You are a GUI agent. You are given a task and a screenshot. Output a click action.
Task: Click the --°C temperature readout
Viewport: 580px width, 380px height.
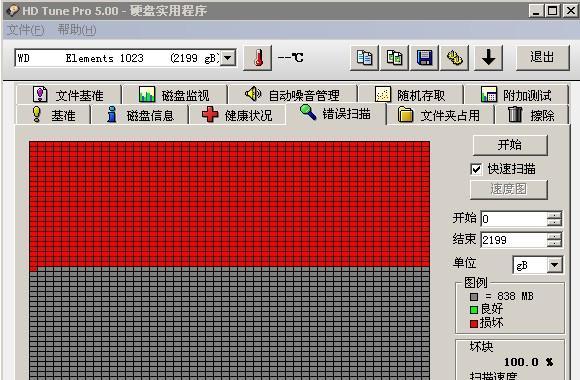[290, 58]
